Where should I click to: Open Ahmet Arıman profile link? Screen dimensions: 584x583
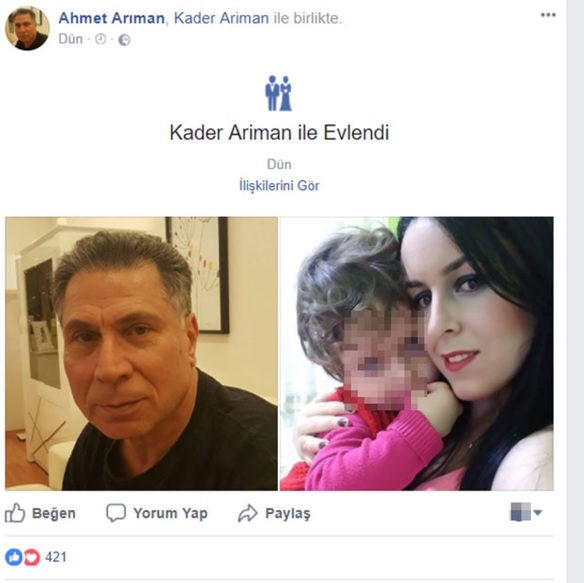111,18
